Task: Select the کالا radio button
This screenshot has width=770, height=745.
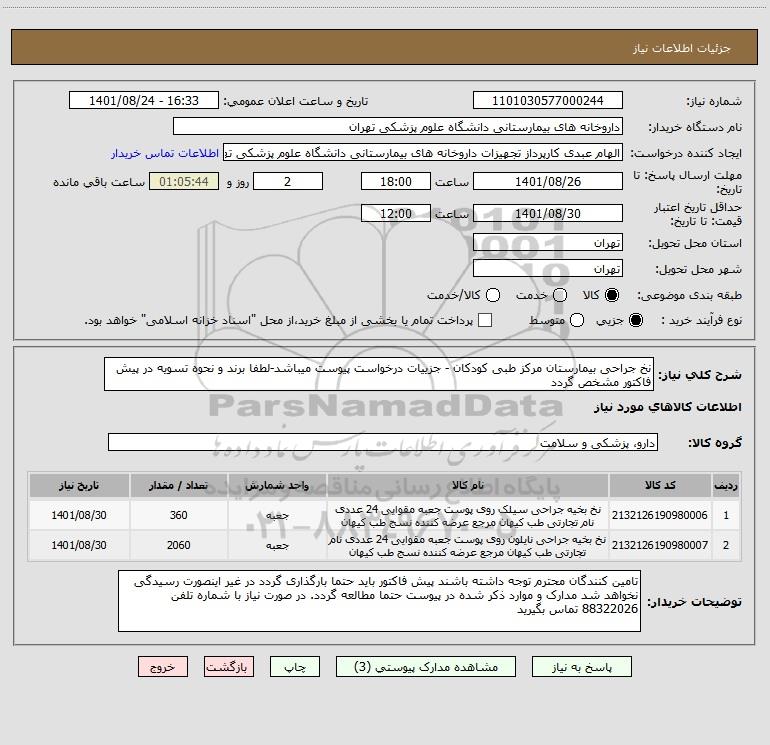Action: click(612, 295)
